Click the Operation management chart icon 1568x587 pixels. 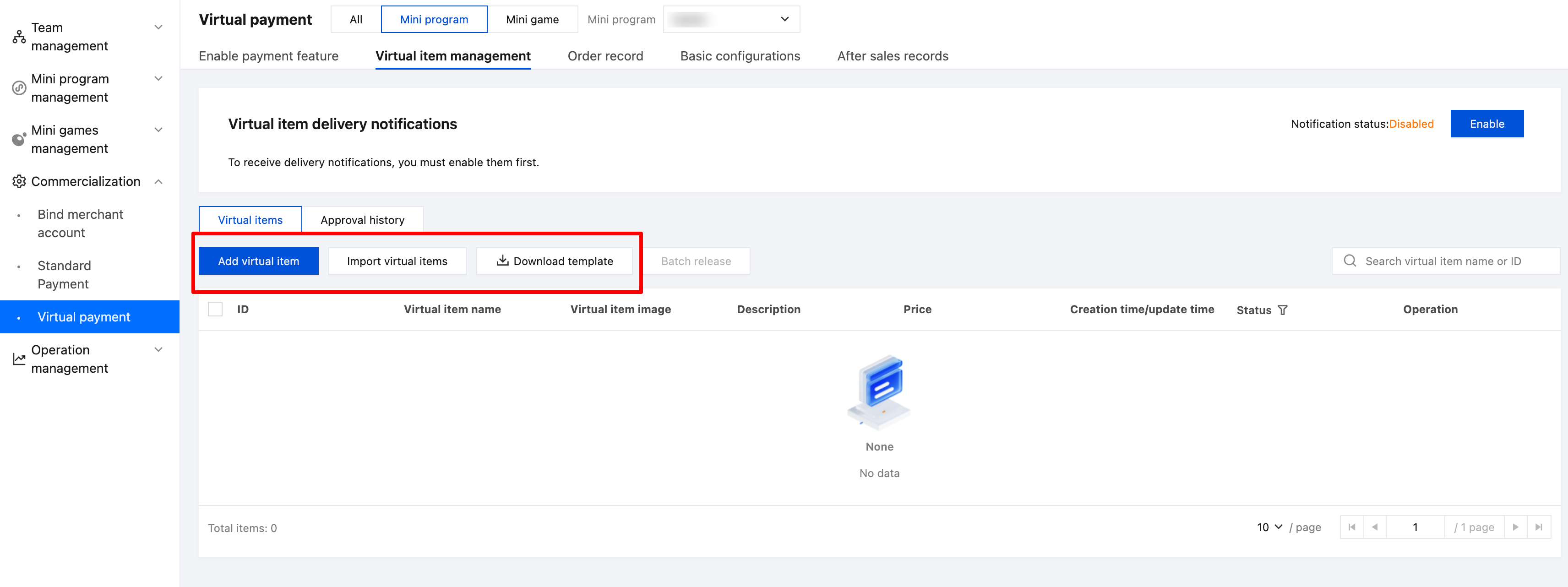[x=19, y=359]
